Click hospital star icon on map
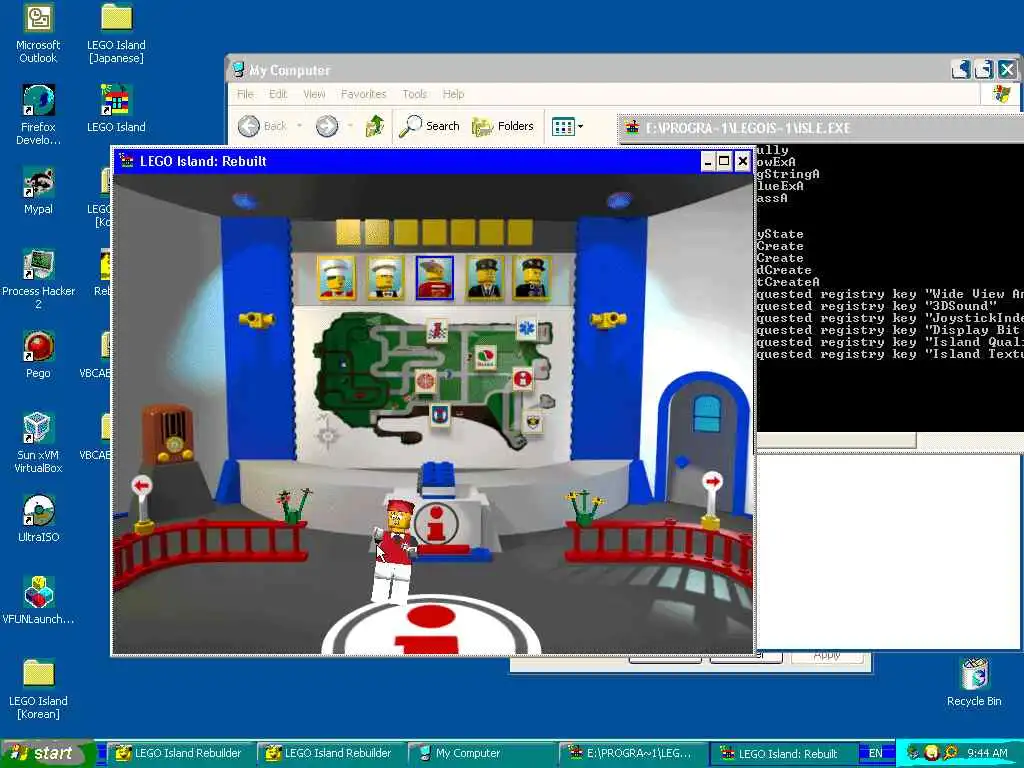 click(526, 328)
